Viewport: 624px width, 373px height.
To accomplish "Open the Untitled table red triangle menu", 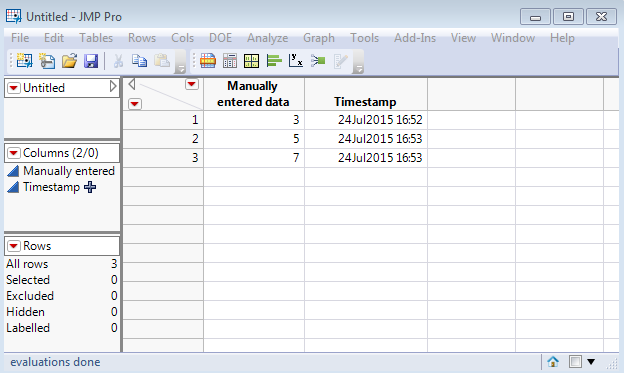I will point(14,88).
